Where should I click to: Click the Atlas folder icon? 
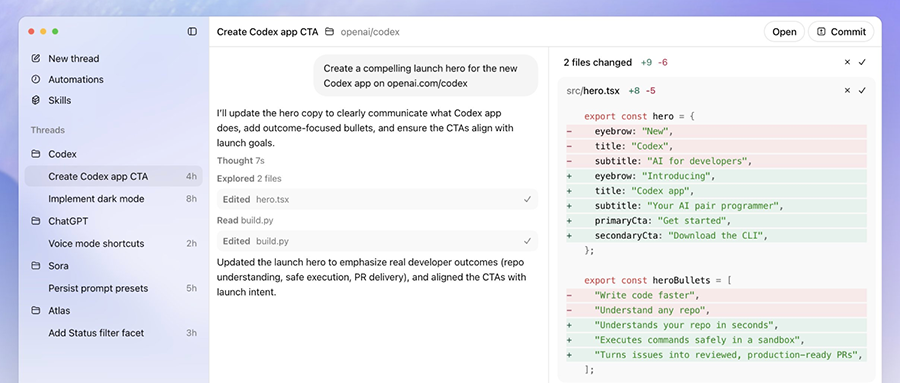pyautogui.click(x=36, y=311)
